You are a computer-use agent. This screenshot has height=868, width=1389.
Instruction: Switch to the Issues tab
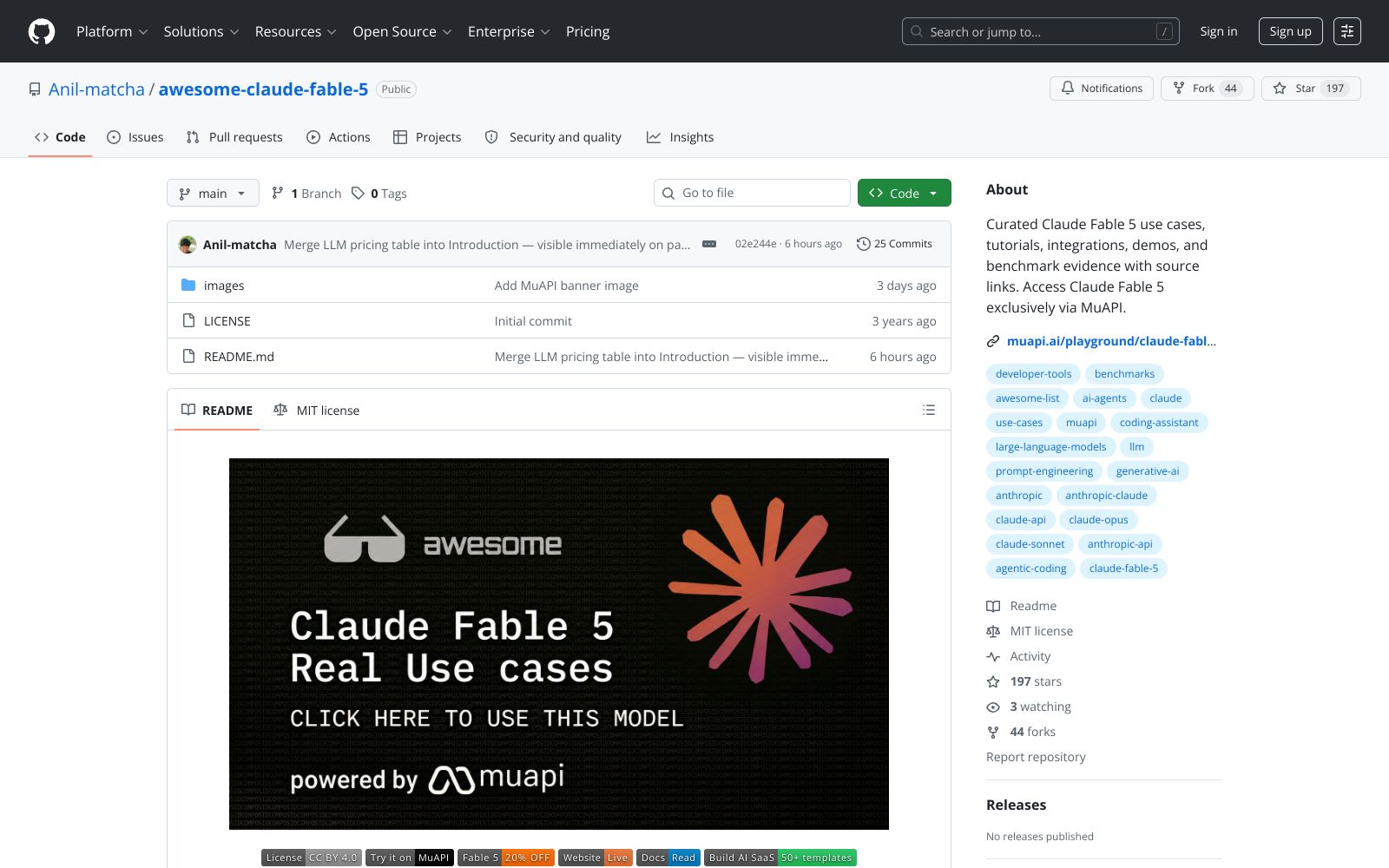(135, 137)
